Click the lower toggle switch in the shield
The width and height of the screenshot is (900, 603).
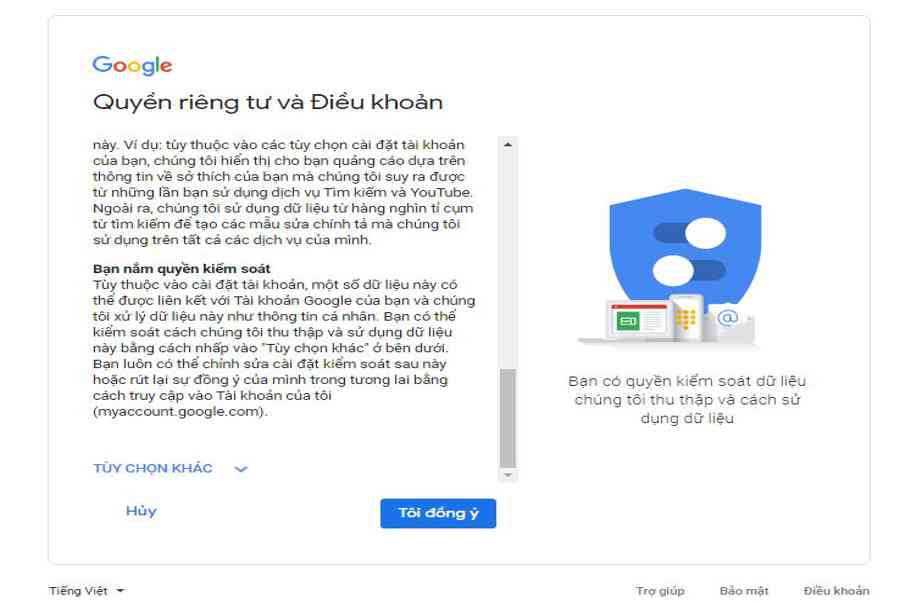click(x=689, y=270)
